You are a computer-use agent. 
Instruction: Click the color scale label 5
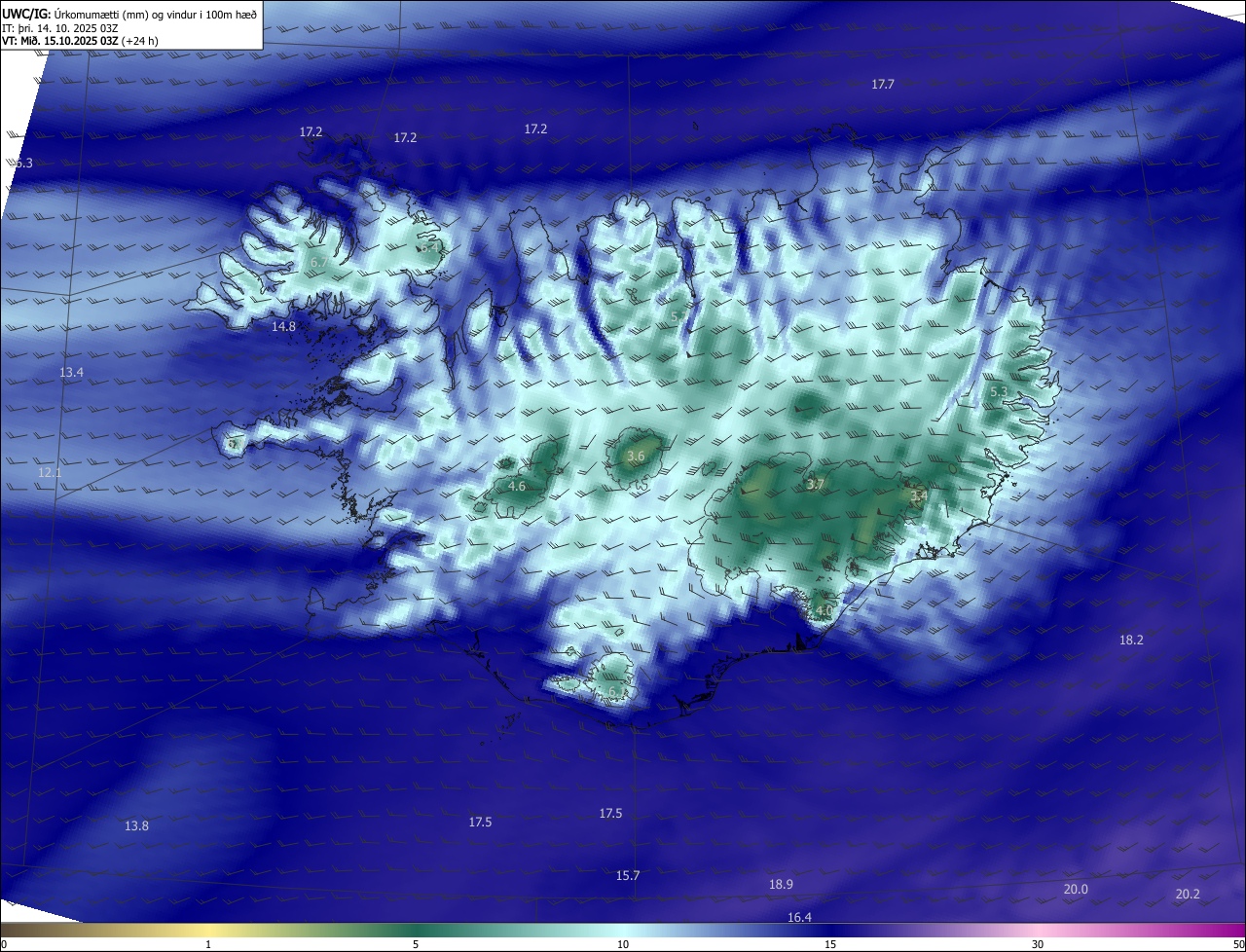click(x=416, y=944)
